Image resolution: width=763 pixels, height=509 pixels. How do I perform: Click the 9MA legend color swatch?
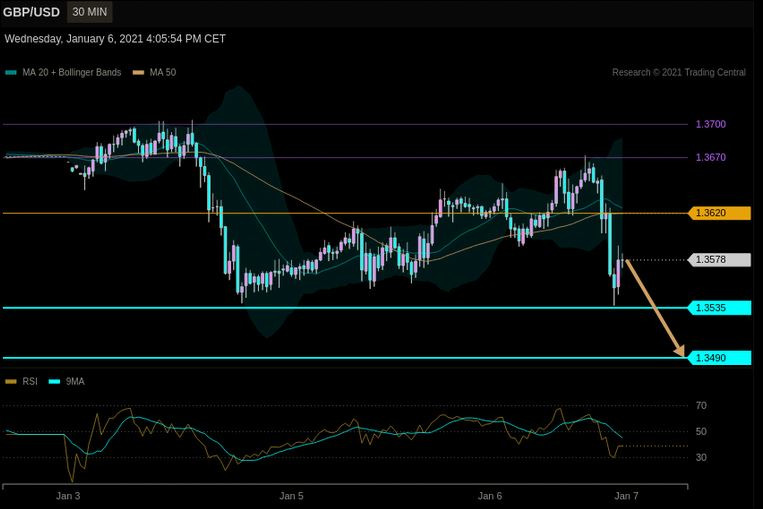pos(54,382)
